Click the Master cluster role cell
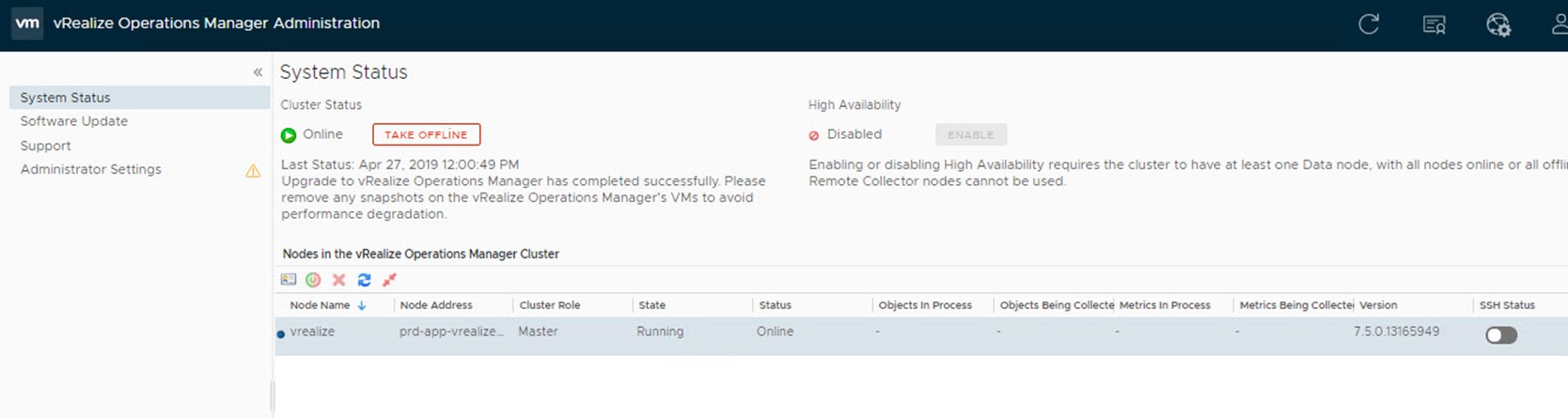The image size is (1568, 418). pos(538,332)
